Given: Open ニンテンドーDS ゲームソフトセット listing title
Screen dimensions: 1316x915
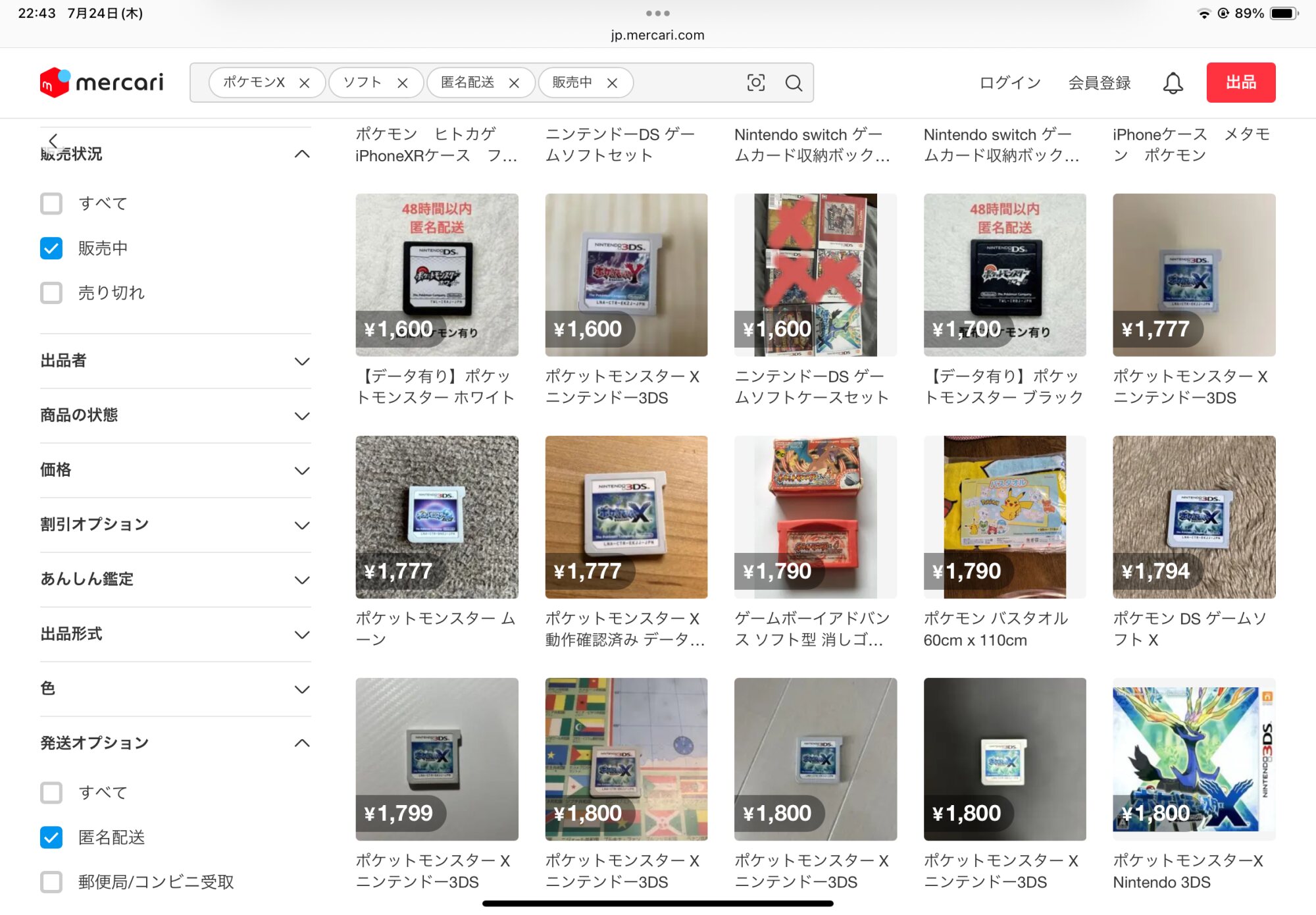Looking at the screenshot, I should pos(620,145).
